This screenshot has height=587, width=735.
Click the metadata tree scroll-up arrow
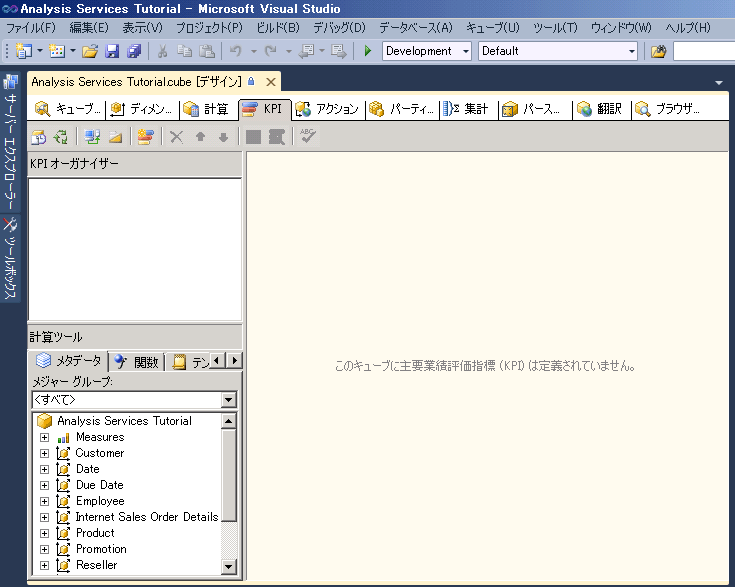point(228,421)
